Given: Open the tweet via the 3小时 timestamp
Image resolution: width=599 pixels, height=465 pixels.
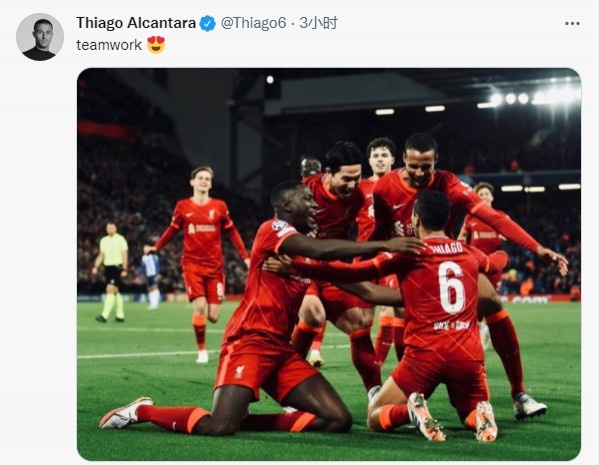Looking at the screenshot, I should click(318, 23).
